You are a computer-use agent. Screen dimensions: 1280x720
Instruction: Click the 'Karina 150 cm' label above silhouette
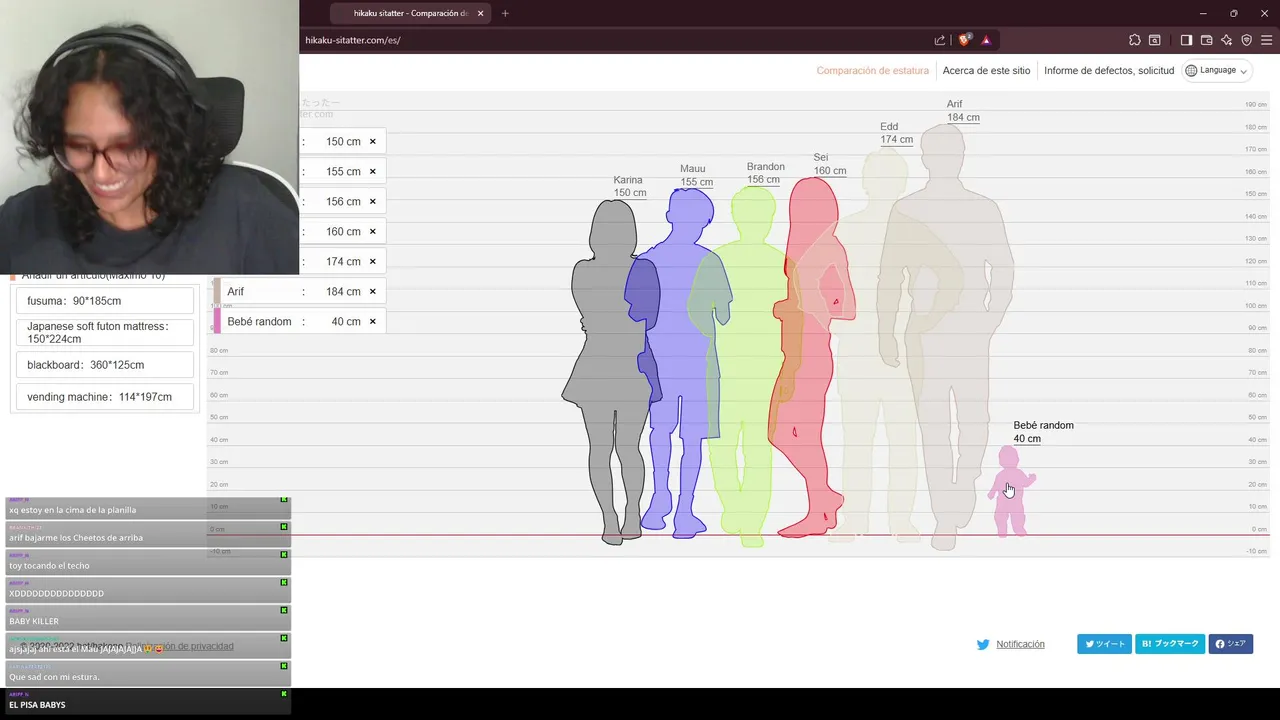630,186
